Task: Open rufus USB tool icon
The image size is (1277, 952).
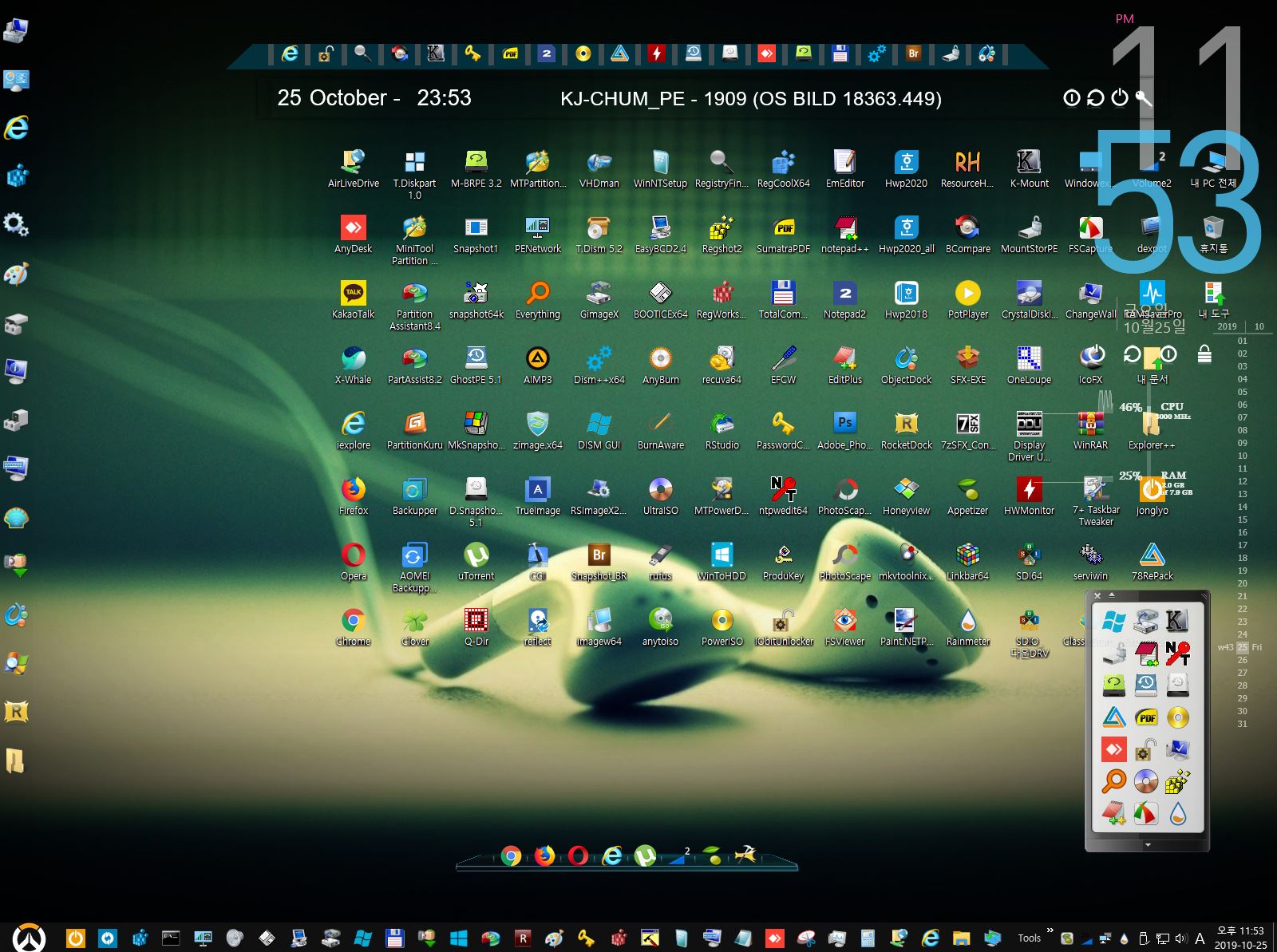Action: coord(660,561)
